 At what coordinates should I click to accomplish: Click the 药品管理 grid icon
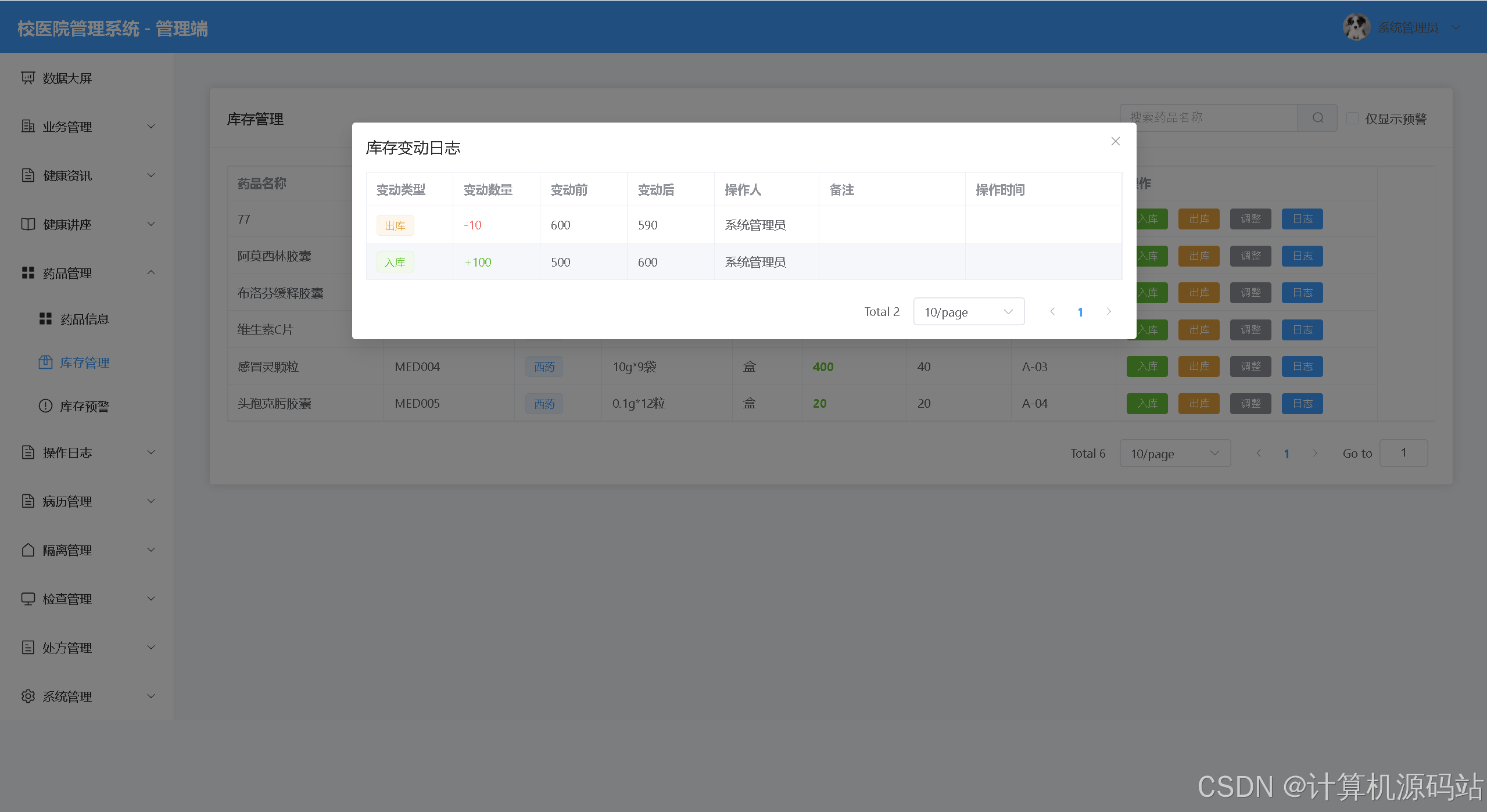click(28, 272)
